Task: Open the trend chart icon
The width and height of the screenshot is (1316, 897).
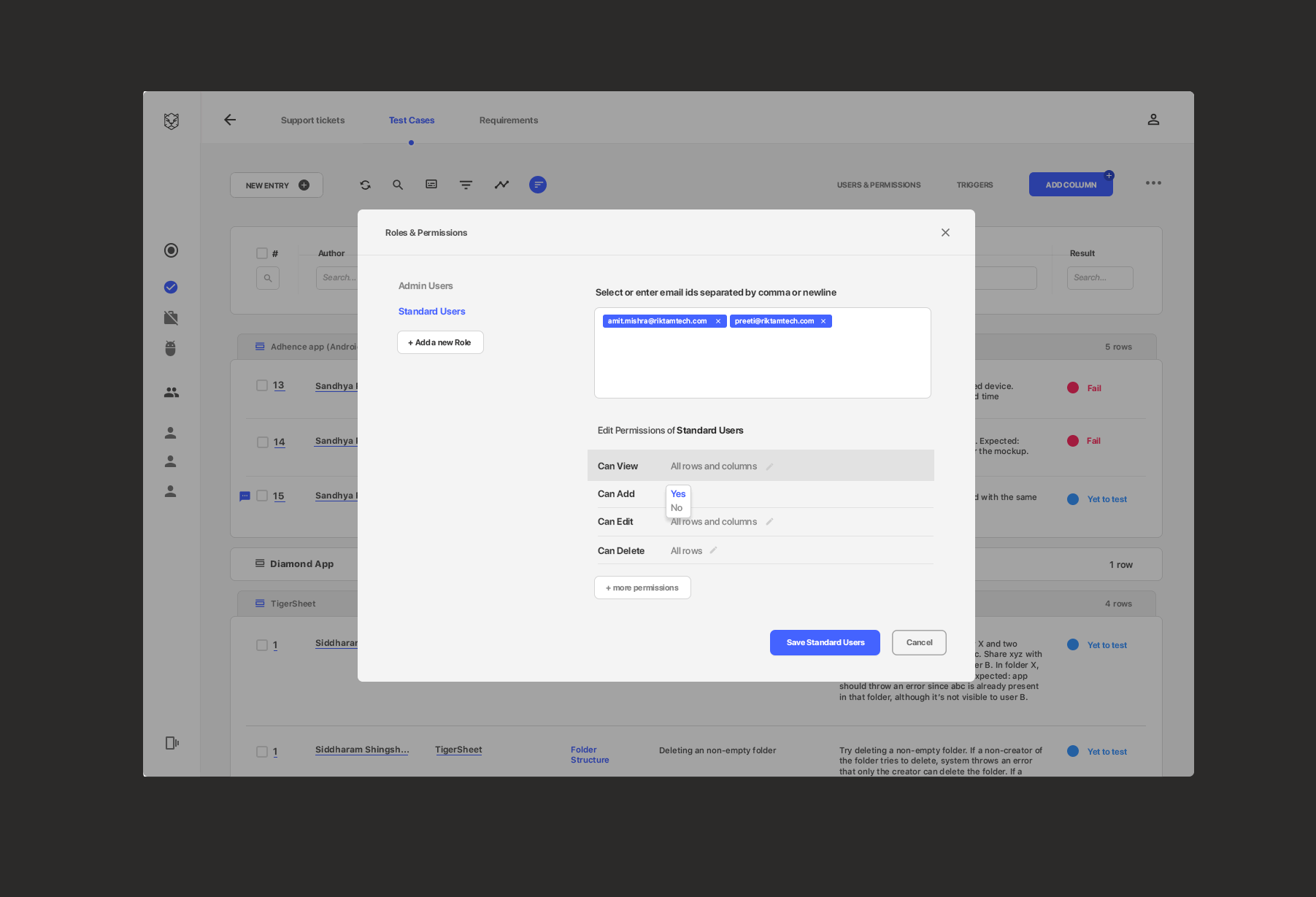Action: (501, 185)
